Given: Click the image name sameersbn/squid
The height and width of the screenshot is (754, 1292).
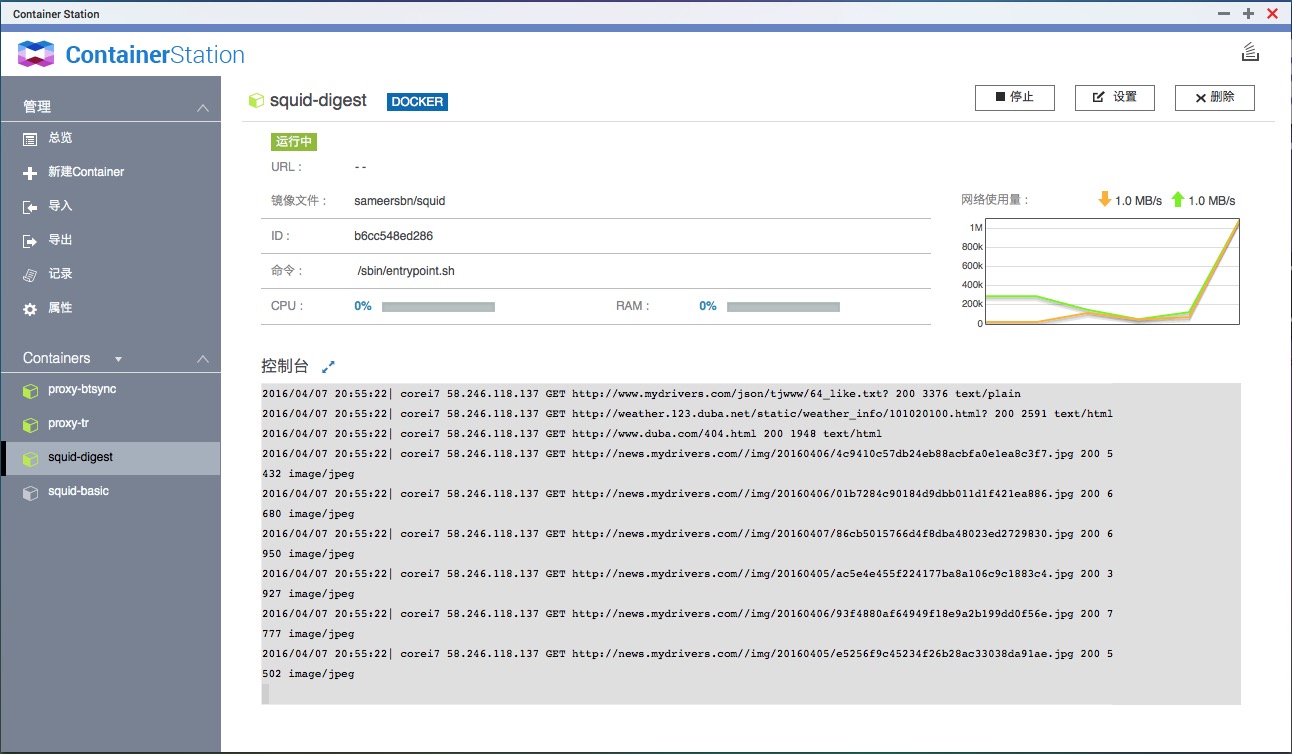Looking at the screenshot, I should (x=400, y=201).
